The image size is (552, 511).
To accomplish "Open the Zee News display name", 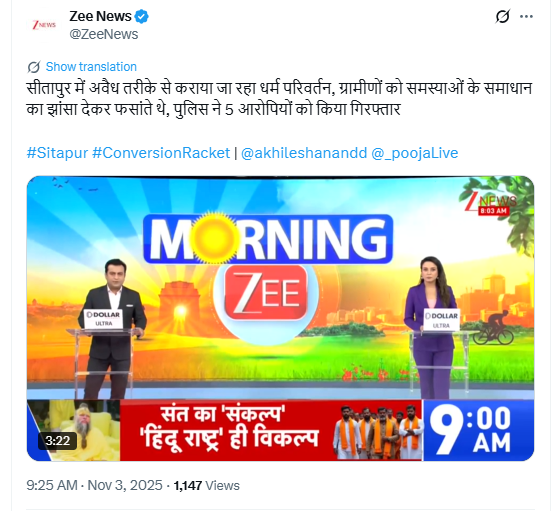I will click(x=100, y=17).
